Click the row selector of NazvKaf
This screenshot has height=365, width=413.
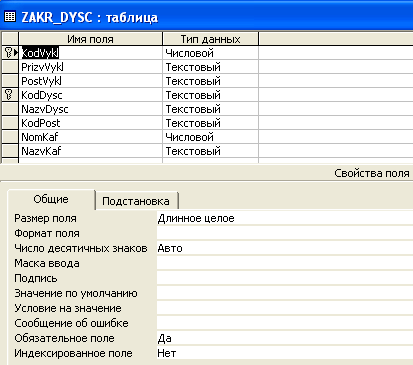(x=10, y=151)
